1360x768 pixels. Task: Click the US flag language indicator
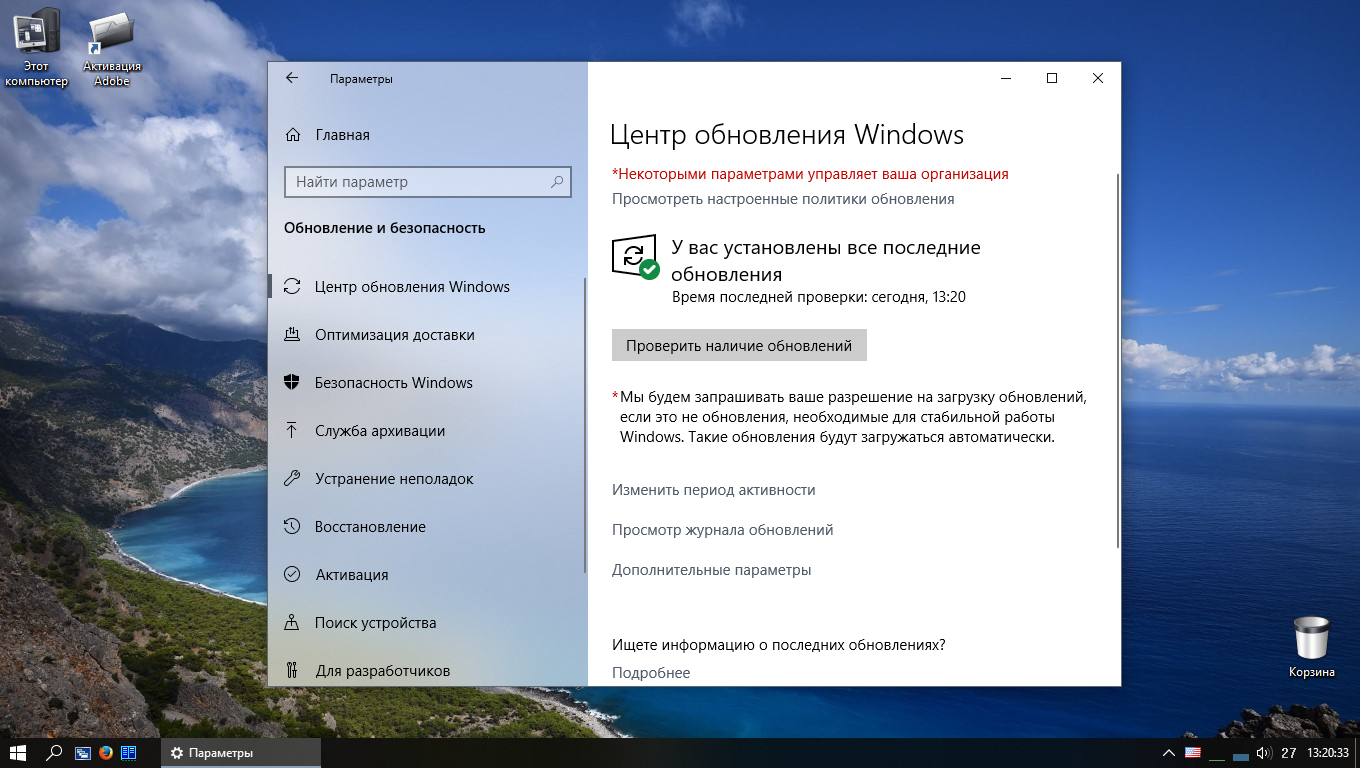click(1192, 753)
